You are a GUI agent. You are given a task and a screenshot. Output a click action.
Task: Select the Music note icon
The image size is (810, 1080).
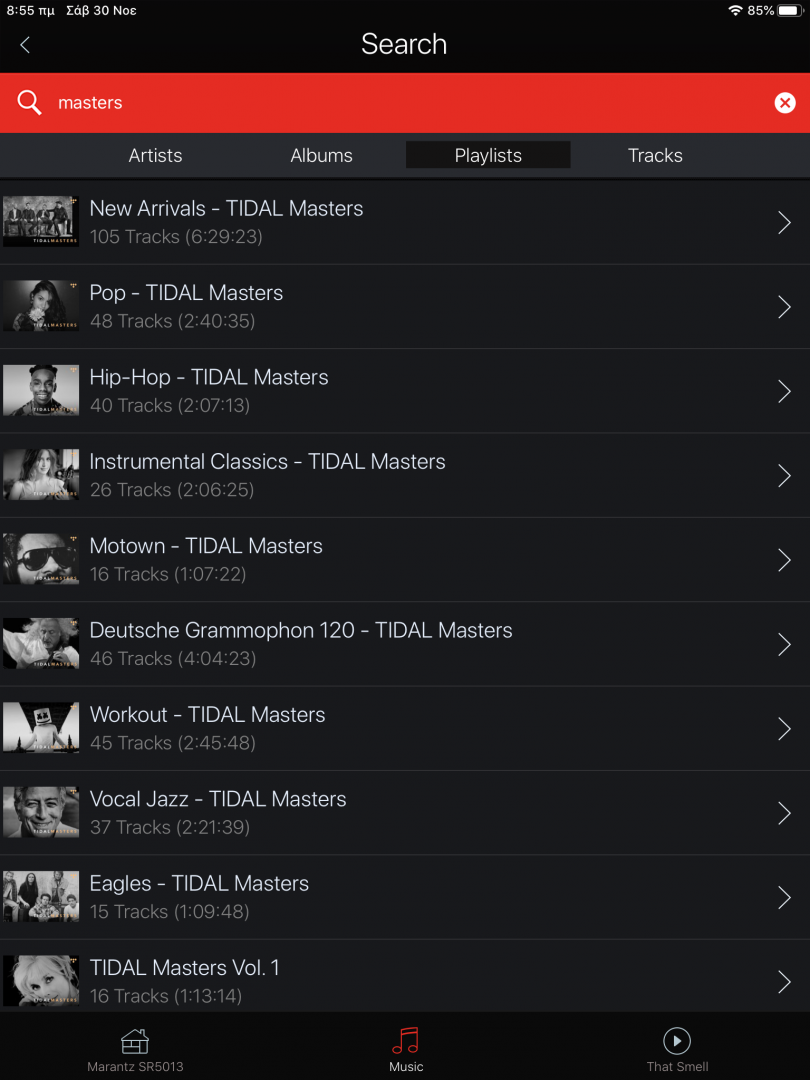point(405,1041)
